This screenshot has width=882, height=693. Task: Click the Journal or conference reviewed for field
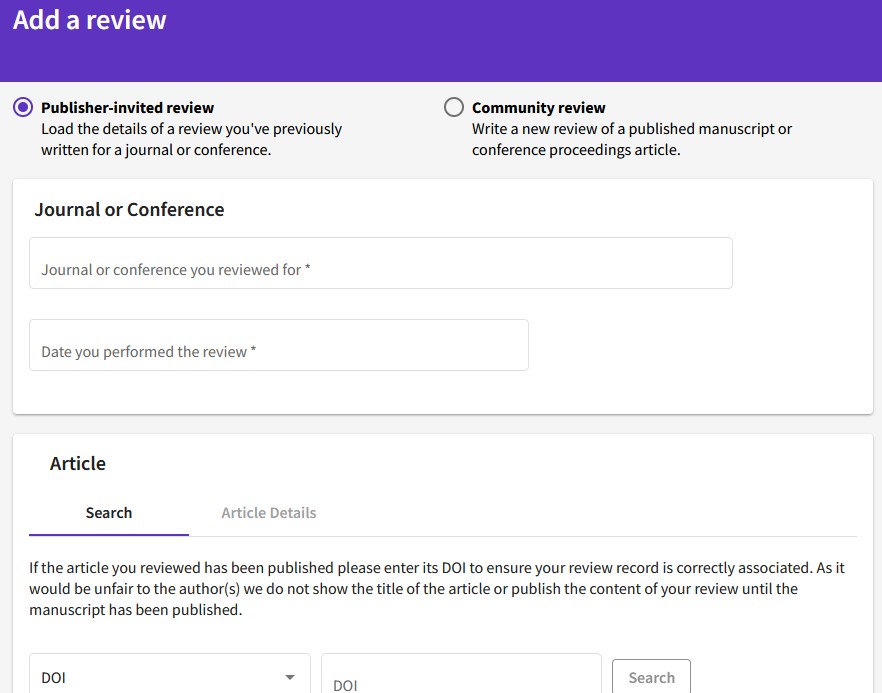tap(381, 263)
